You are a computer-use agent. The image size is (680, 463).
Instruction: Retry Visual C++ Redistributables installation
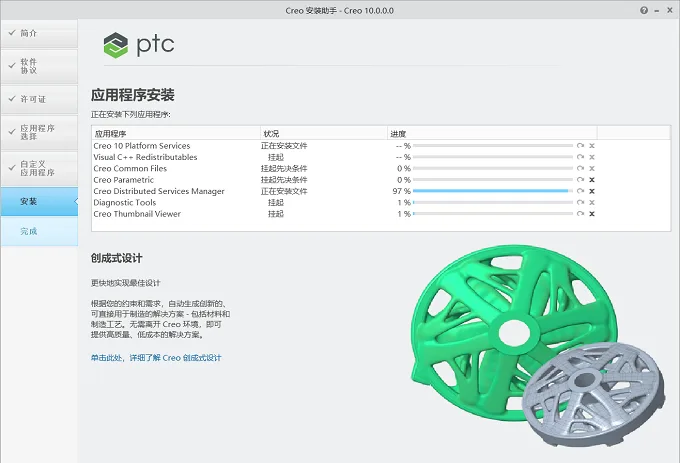(x=580, y=157)
